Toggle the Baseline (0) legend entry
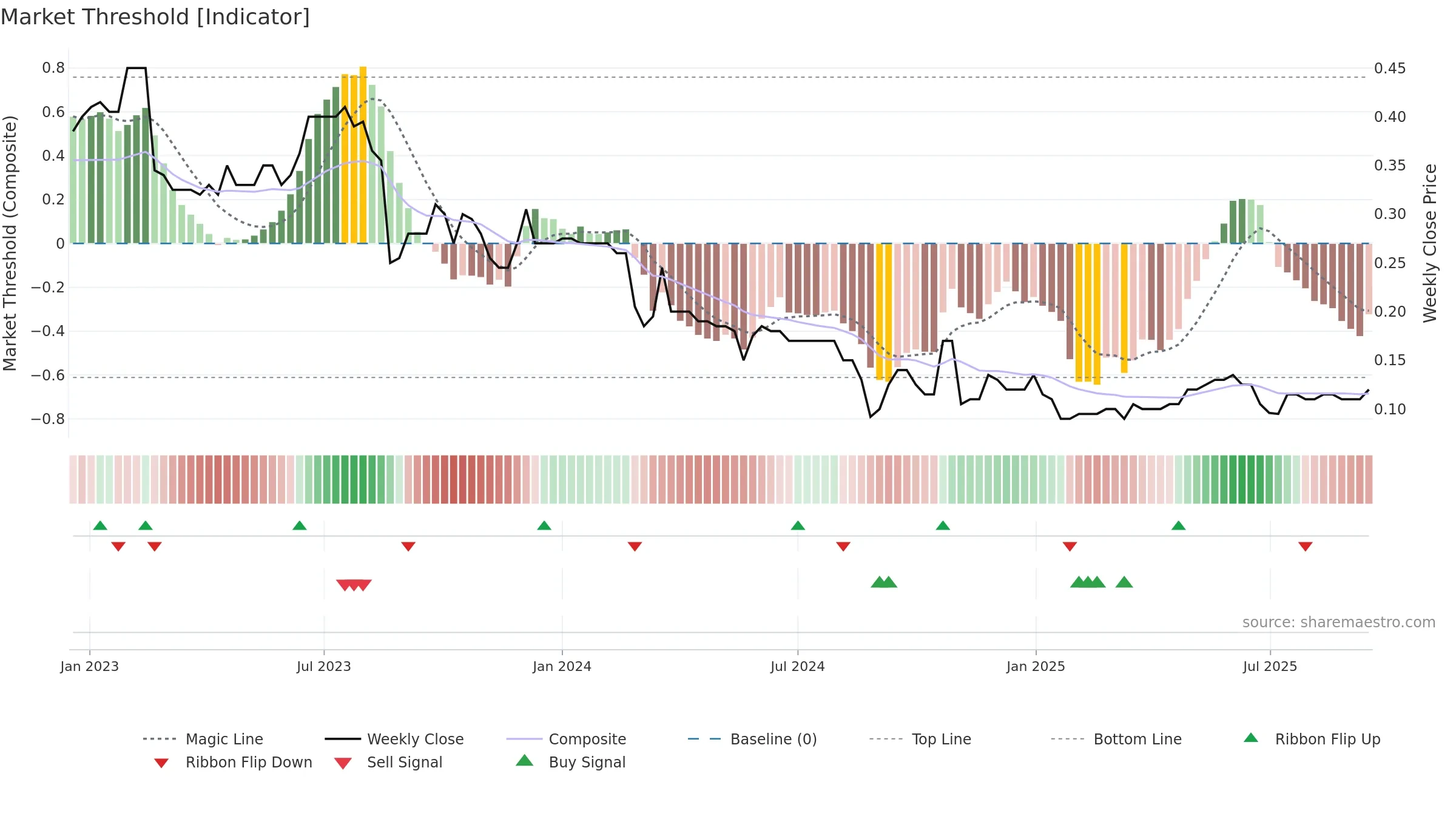The image size is (1456, 819). coord(752,739)
